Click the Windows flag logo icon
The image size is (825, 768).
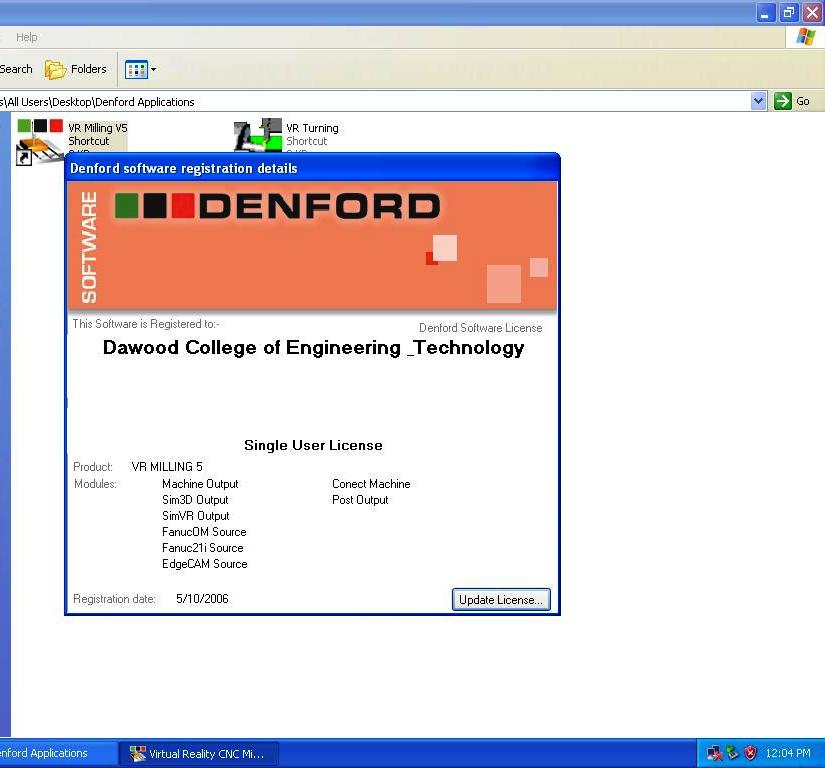pyautogui.click(x=805, y=37)
